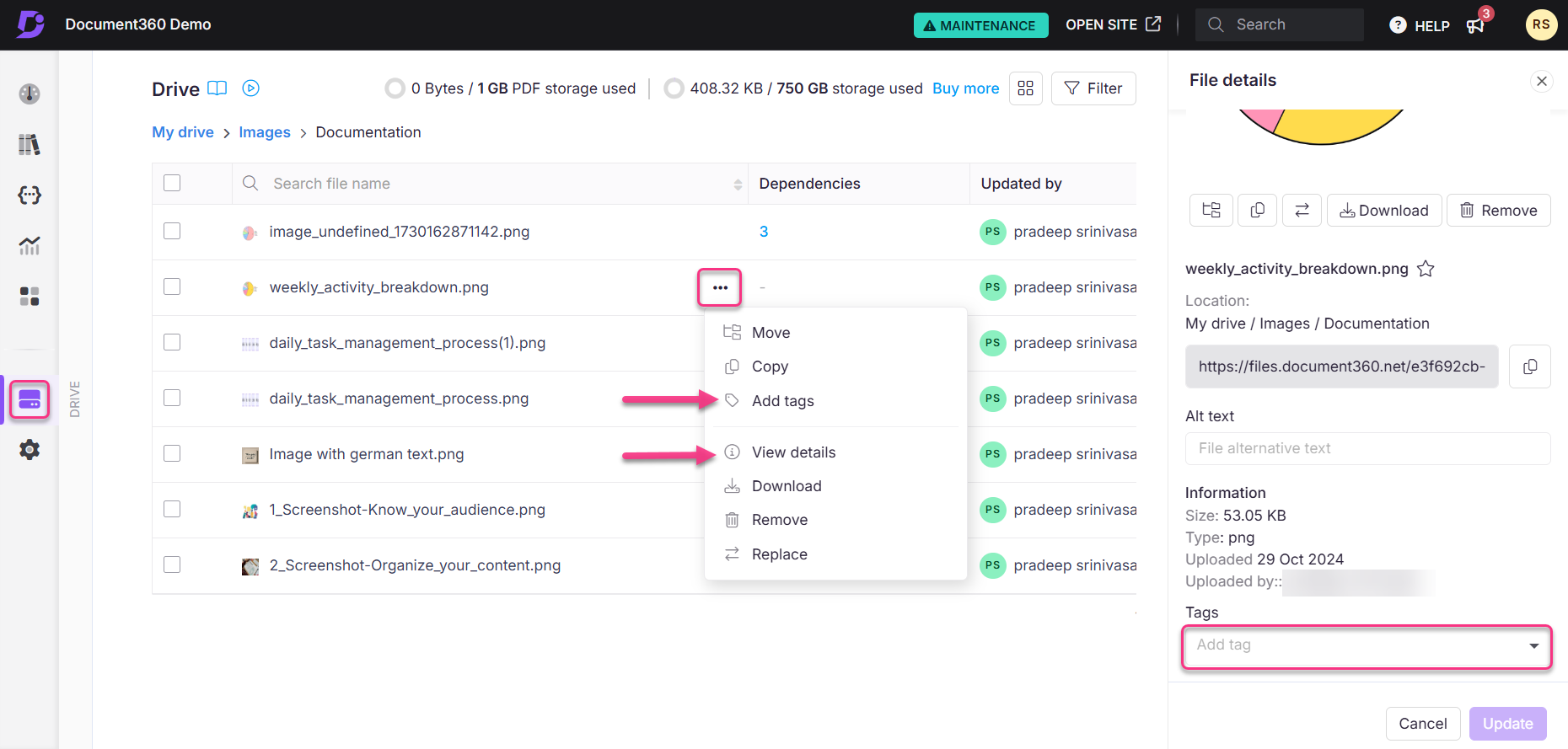Click the RS user avatar
1568x749 pixels.
pyautogui.click(x=1541, y=24)
